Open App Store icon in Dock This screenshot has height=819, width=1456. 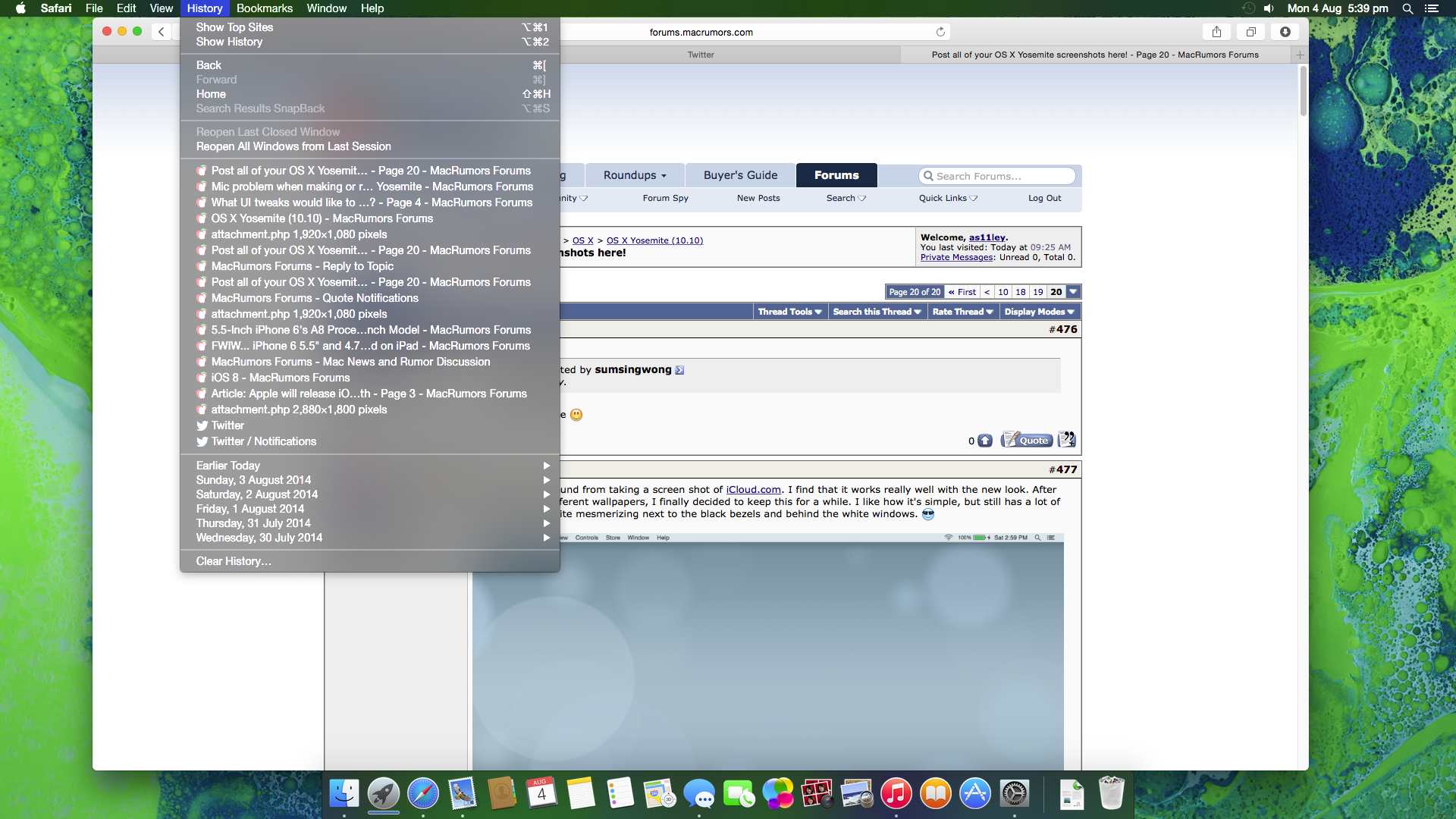coord(975,794)
